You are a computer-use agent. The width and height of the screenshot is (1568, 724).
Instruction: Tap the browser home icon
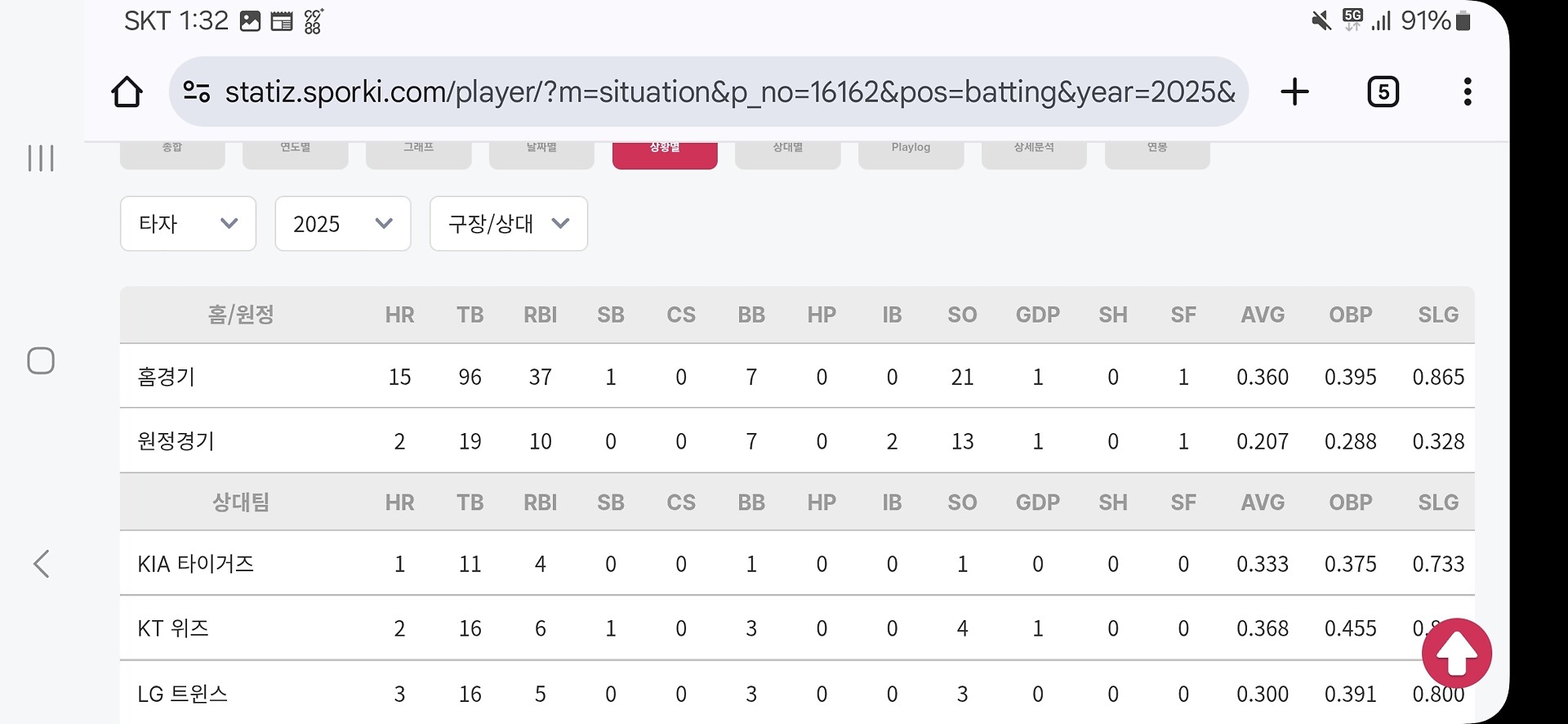tap(127, 92)
